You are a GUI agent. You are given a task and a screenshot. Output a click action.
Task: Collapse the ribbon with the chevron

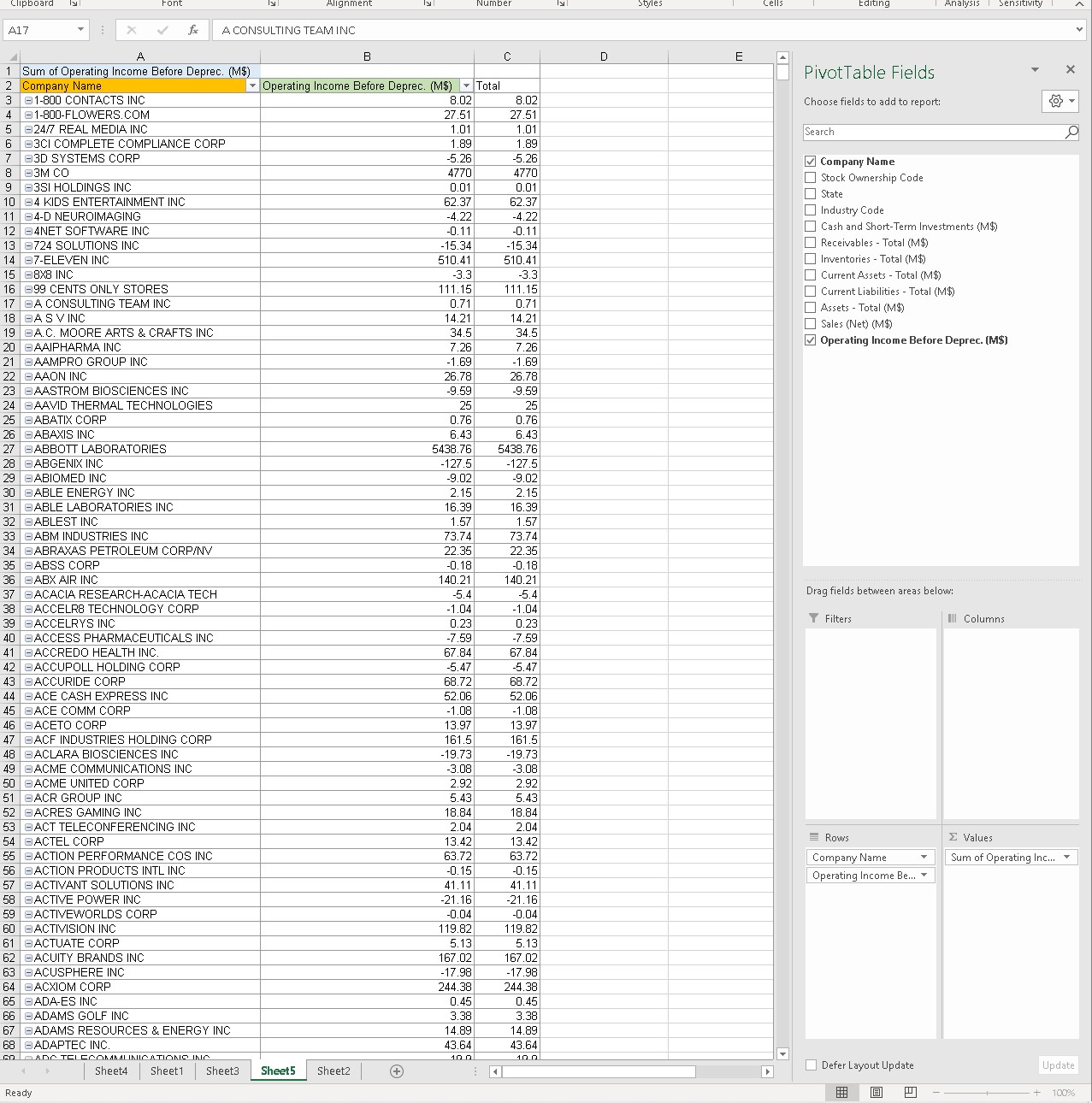pos(1080,4)
